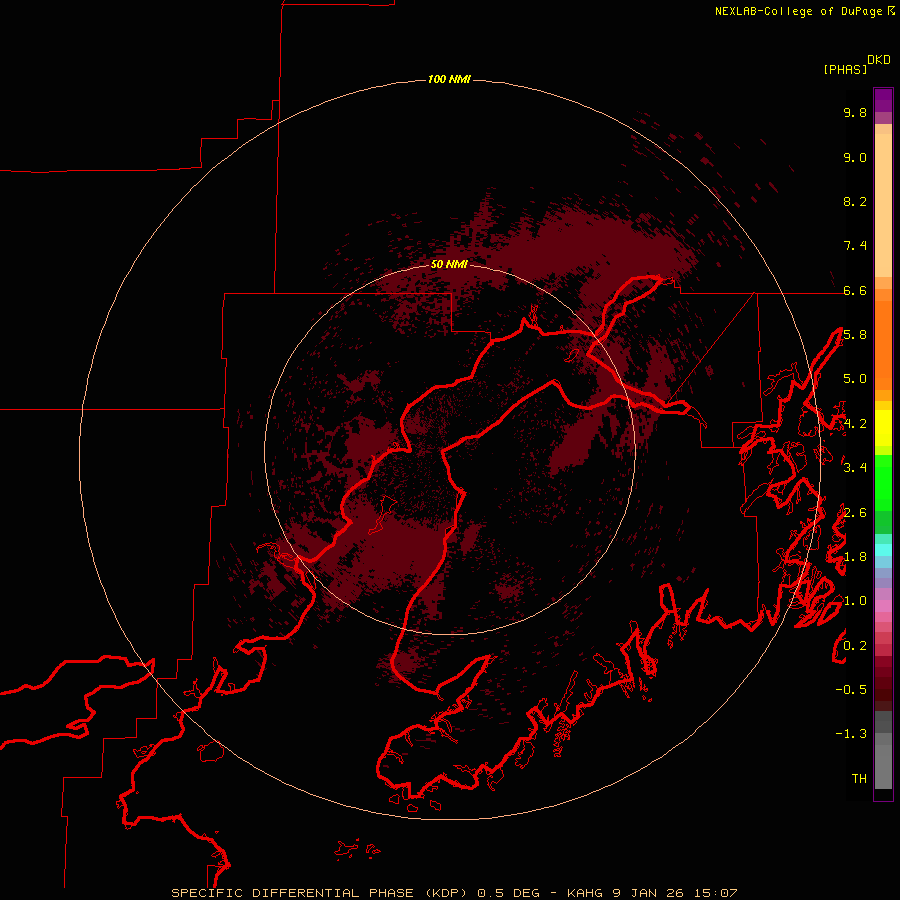Click the 8.2 scale label
Image resolution: width=900 pixels, height=900 pixels.
click(855, 201)
